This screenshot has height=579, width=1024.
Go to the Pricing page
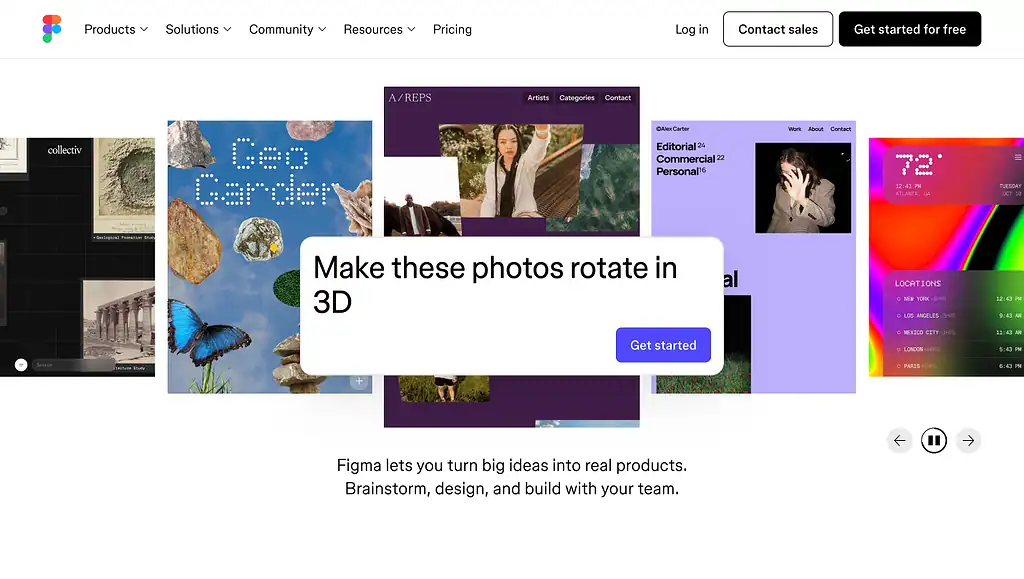coord(452,29)
